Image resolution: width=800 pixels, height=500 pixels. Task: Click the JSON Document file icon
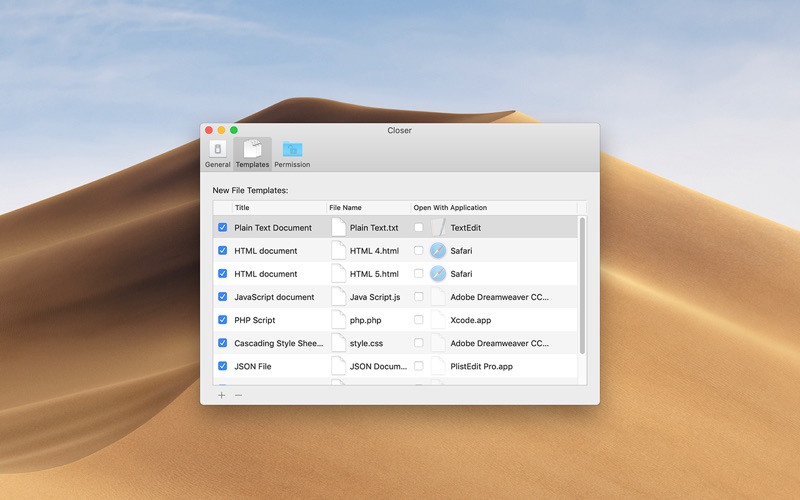(x=338, y=366)
